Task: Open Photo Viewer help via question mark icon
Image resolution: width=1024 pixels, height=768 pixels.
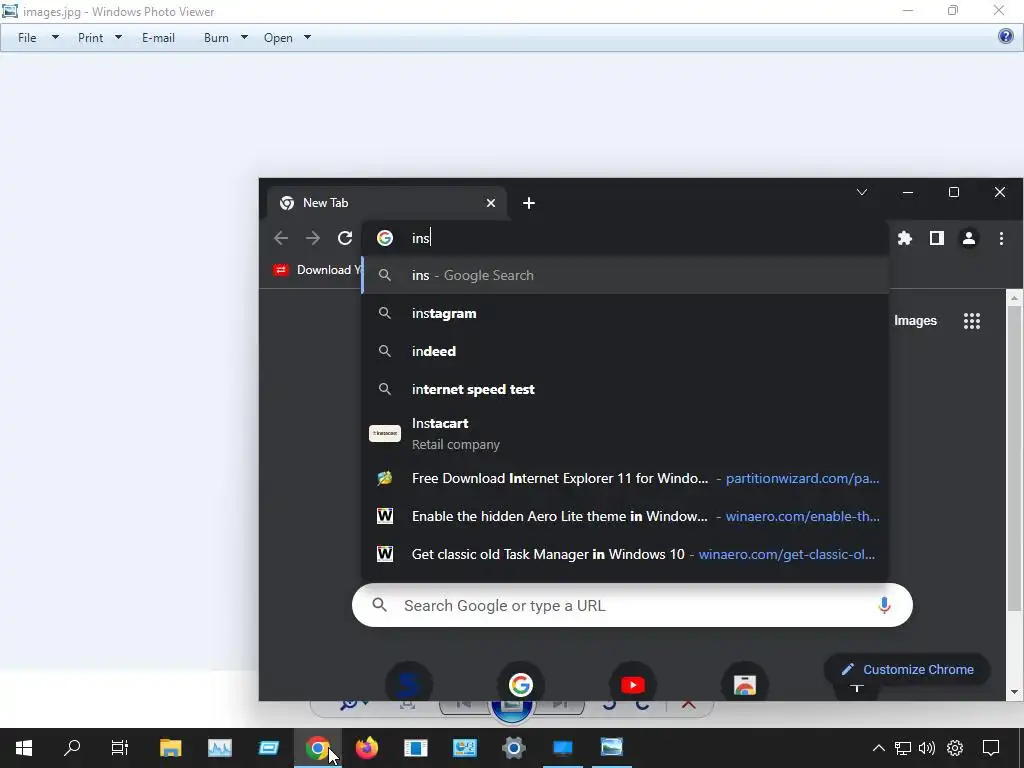Action: (x=1006, y=37)
